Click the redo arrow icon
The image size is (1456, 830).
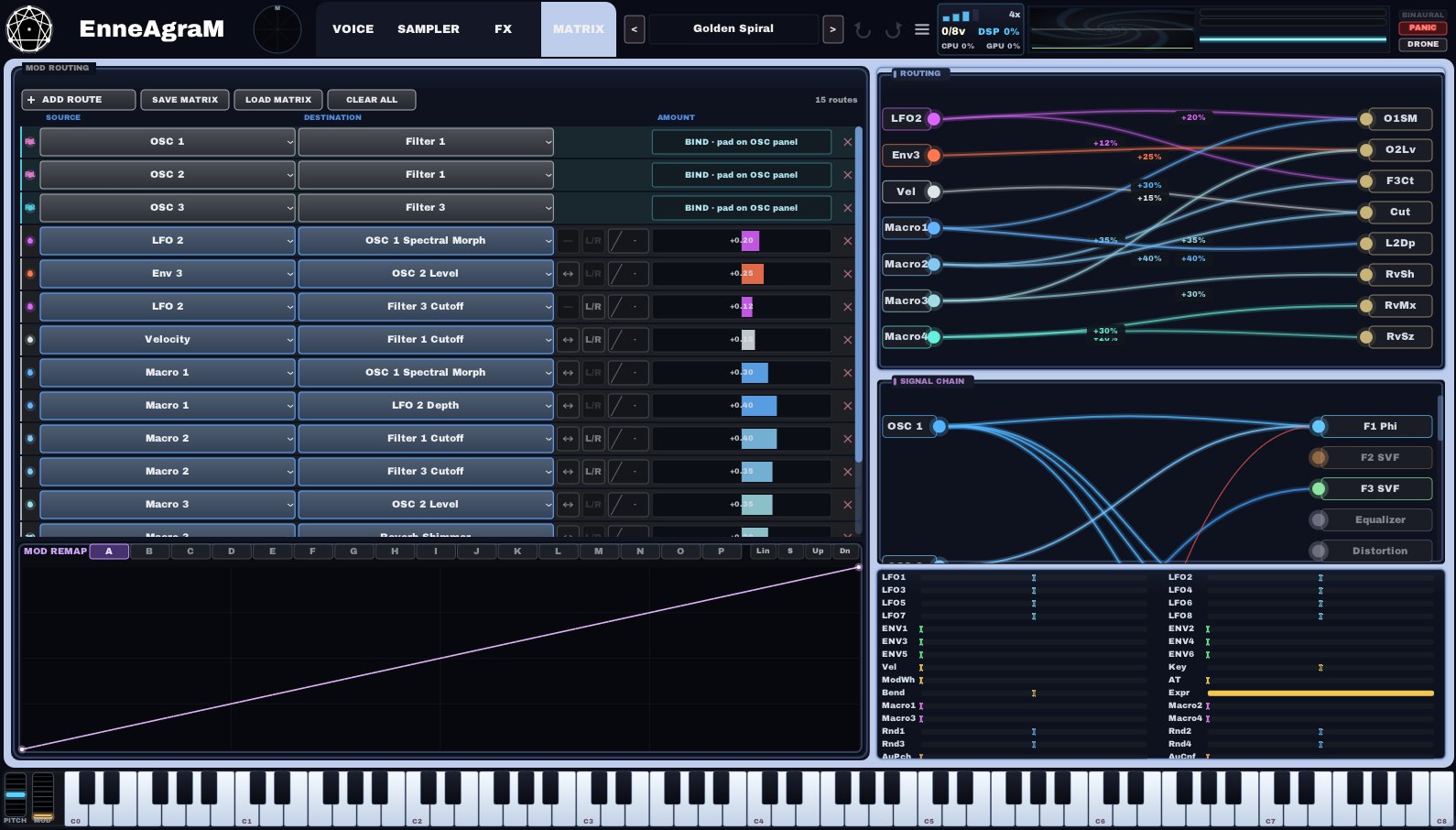(x=893, y=29)
